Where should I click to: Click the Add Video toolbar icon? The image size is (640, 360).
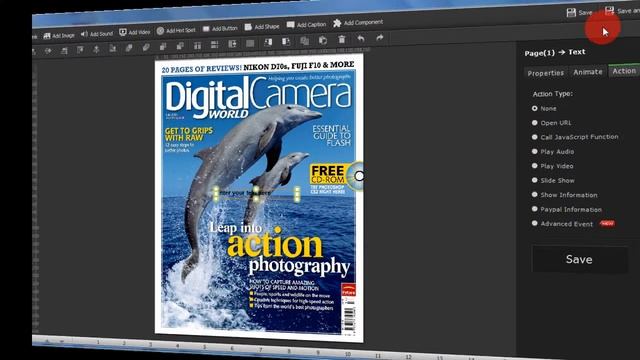122,32
